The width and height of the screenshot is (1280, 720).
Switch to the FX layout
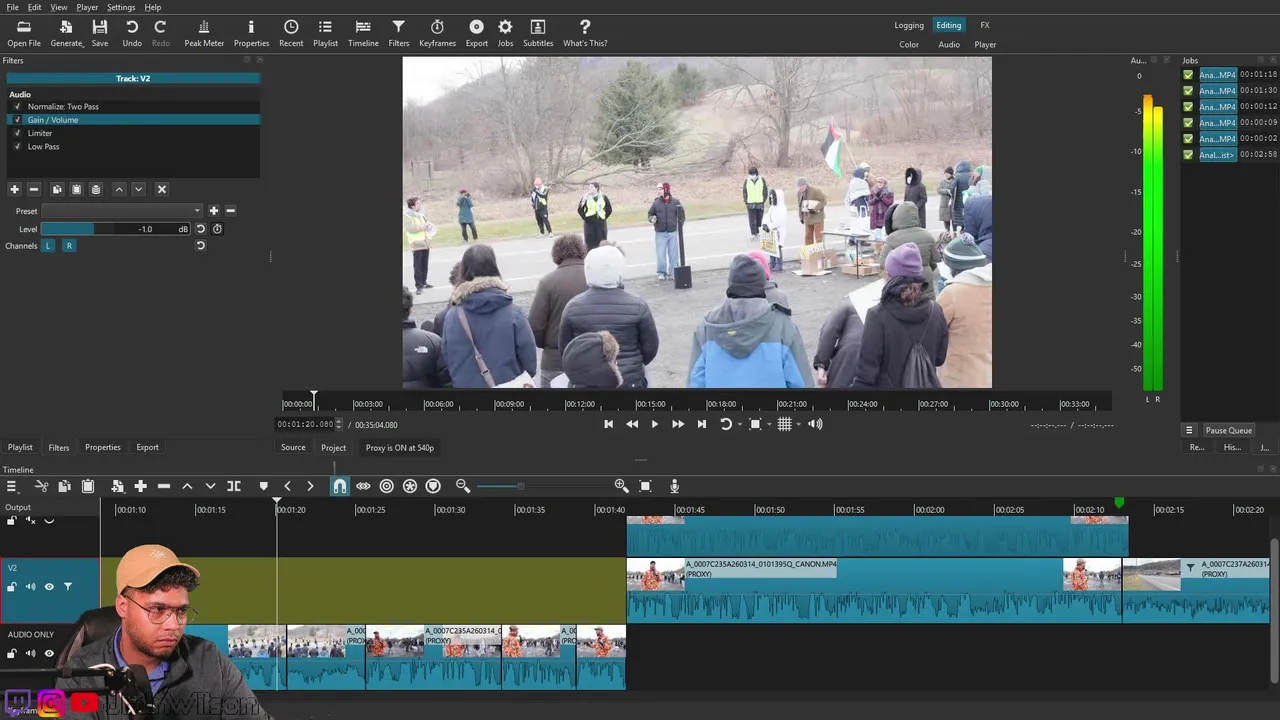point(985,25)
